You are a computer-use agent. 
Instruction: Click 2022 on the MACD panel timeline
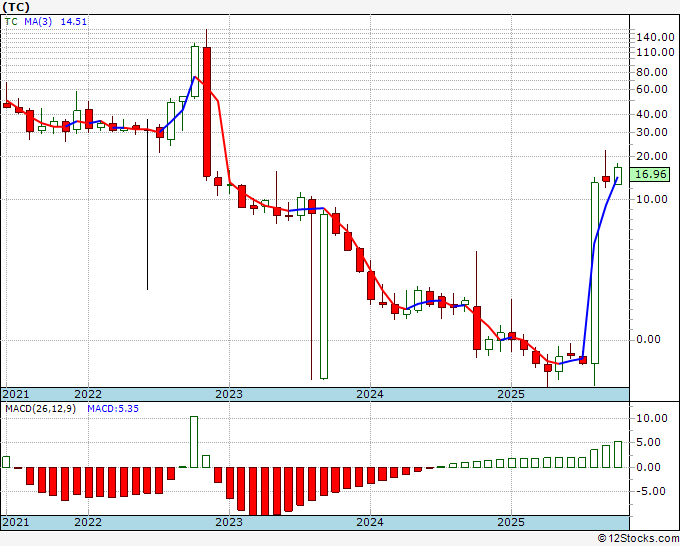88,522
